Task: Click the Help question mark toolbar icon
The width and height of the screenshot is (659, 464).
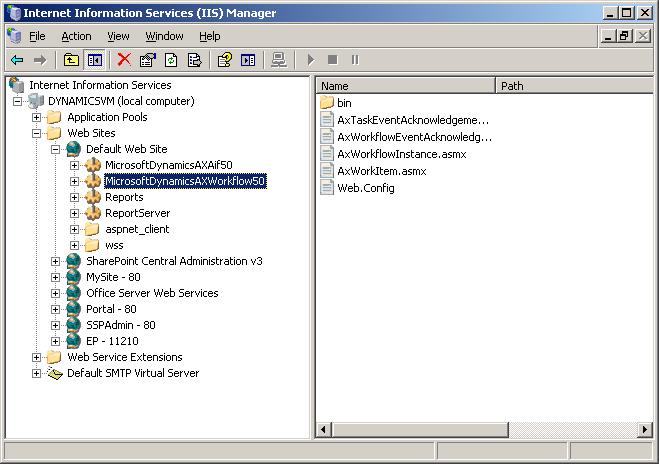Action: point(225,60)
